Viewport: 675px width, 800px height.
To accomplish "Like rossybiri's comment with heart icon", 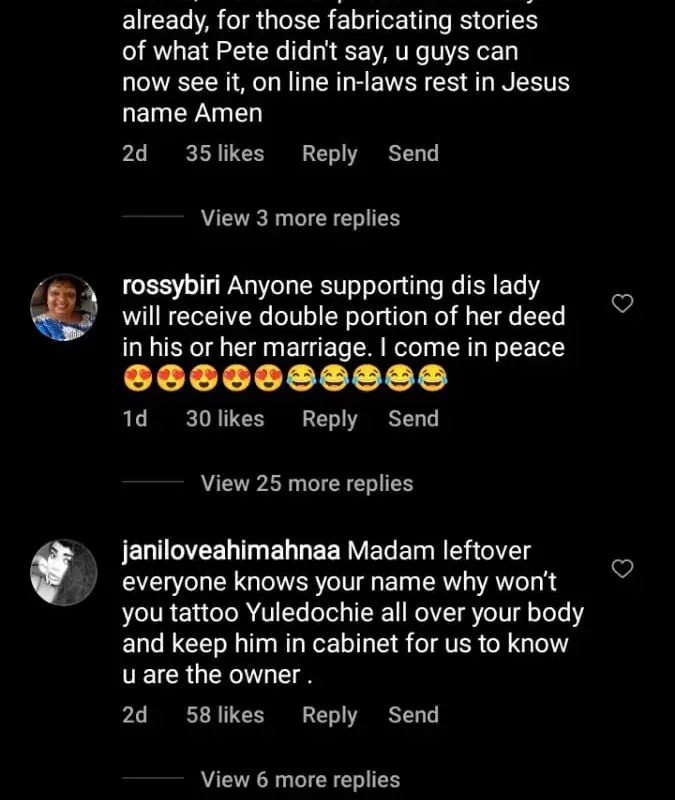I will pos(622,304).
